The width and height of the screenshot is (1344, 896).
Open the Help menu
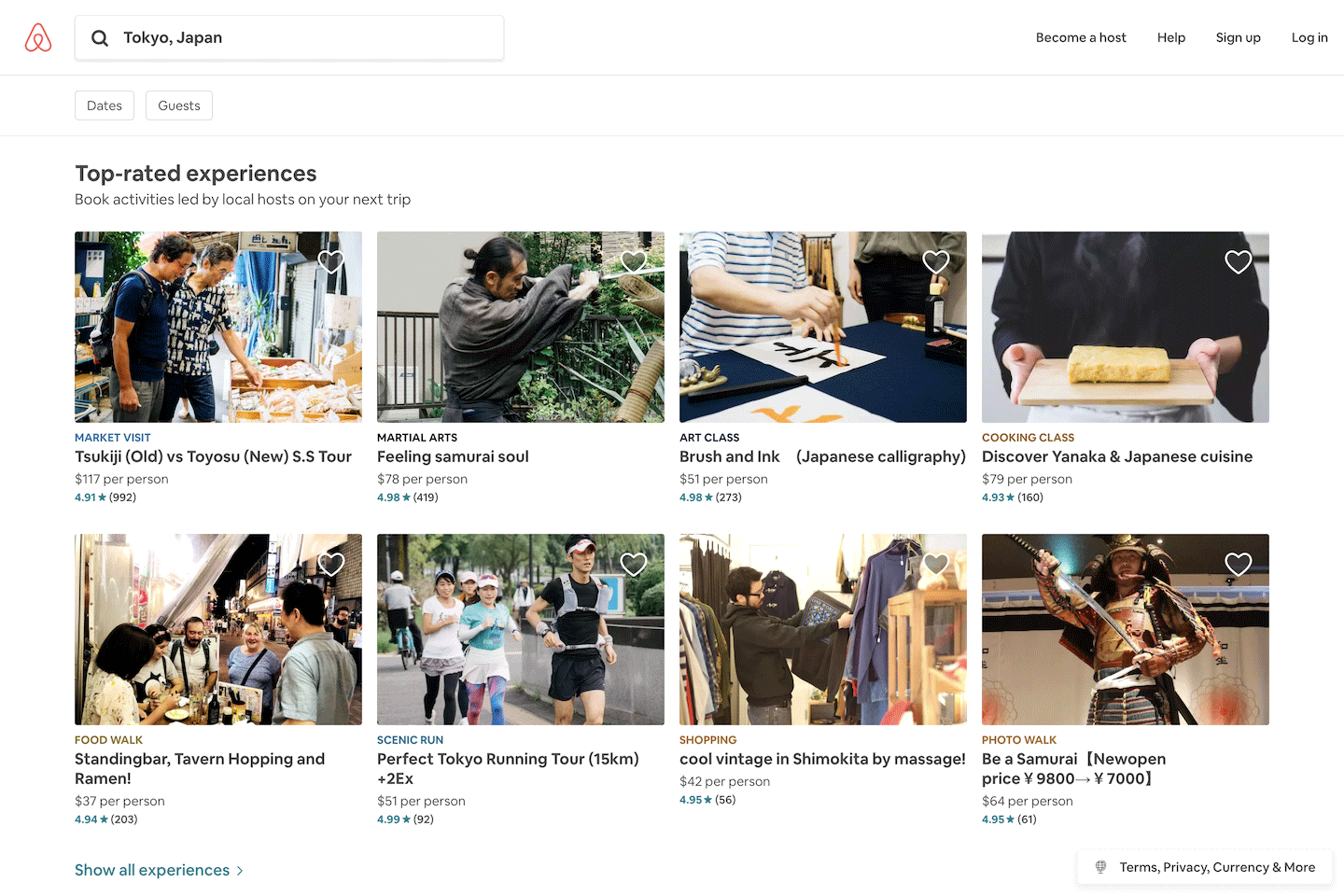[x=1171, y=37]
